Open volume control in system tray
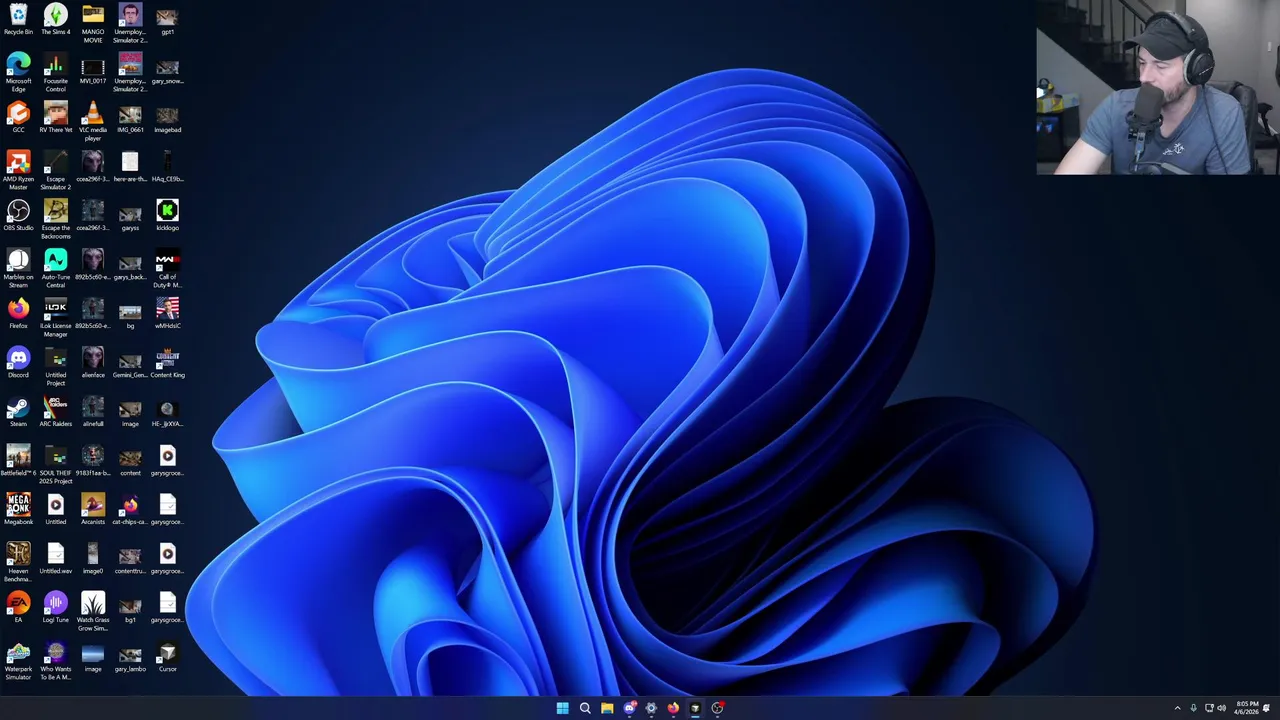Image resolution: width=1280 pixels, height=720 pixels. point(1221,708)
